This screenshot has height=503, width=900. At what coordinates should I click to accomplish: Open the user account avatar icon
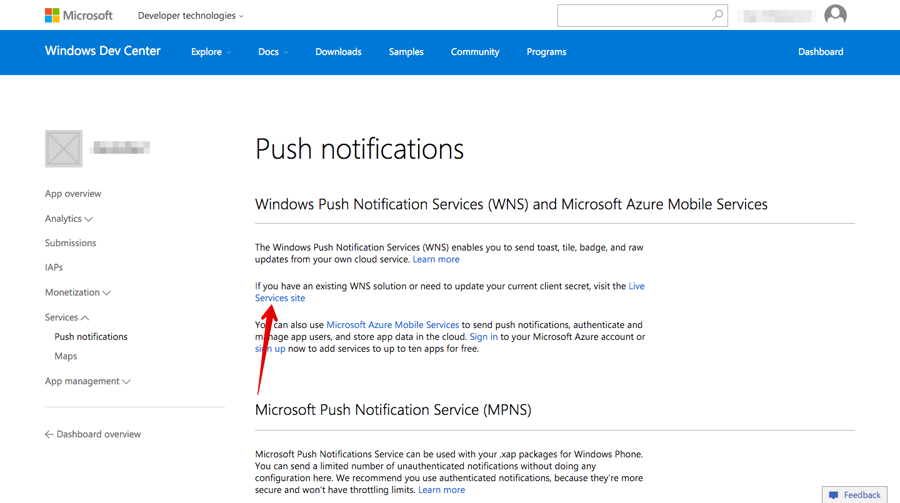(x=835, y=15)
